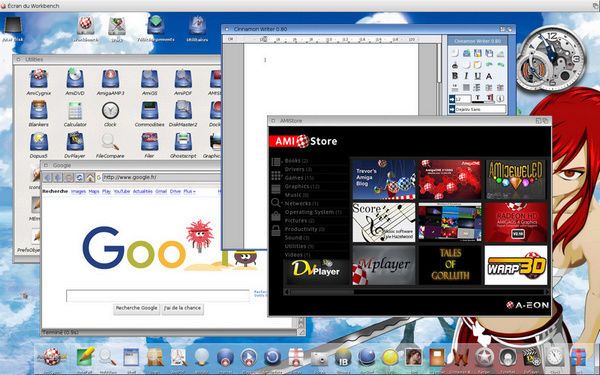The height and width of the screenshot is (375, 600).
Task: Launch the Clock icon in Utilities
Action: coord(110,114)
